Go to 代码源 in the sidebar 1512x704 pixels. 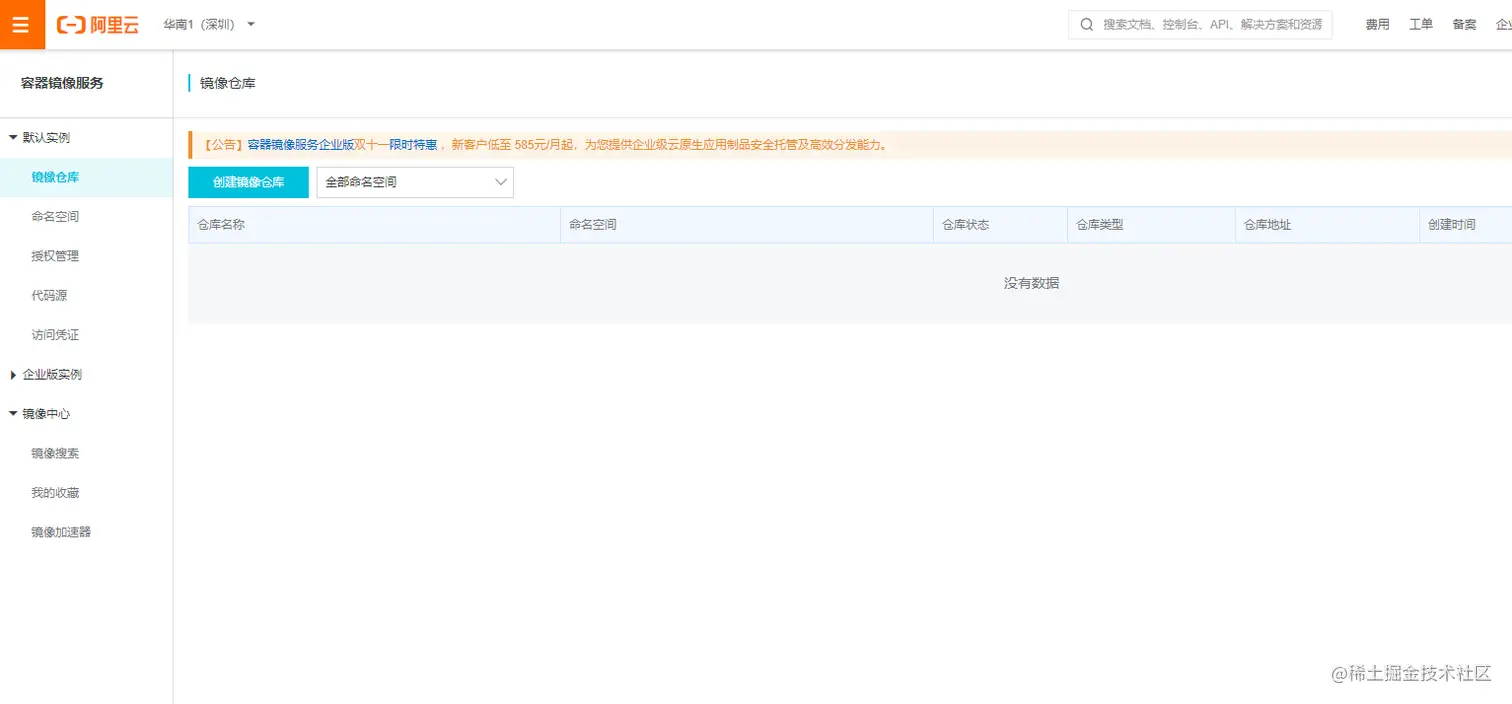[x=46, y=295]
